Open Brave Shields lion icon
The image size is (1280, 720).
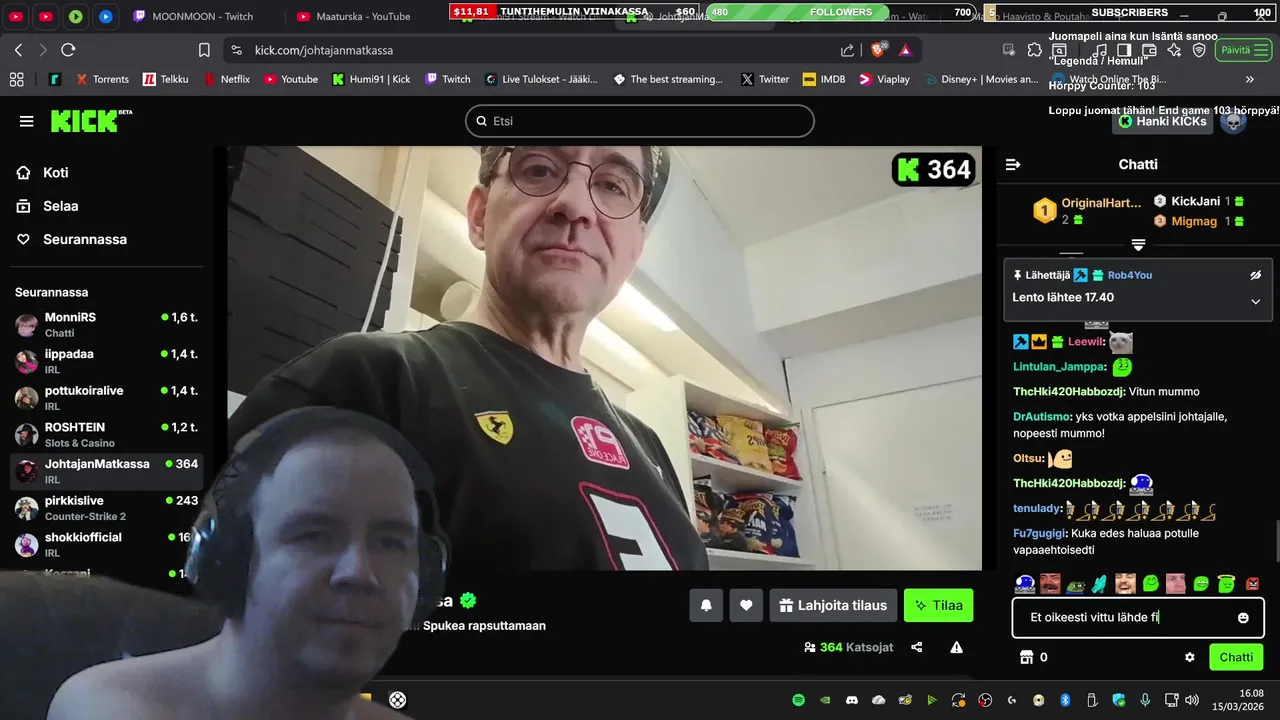click(x=880, y=50)
